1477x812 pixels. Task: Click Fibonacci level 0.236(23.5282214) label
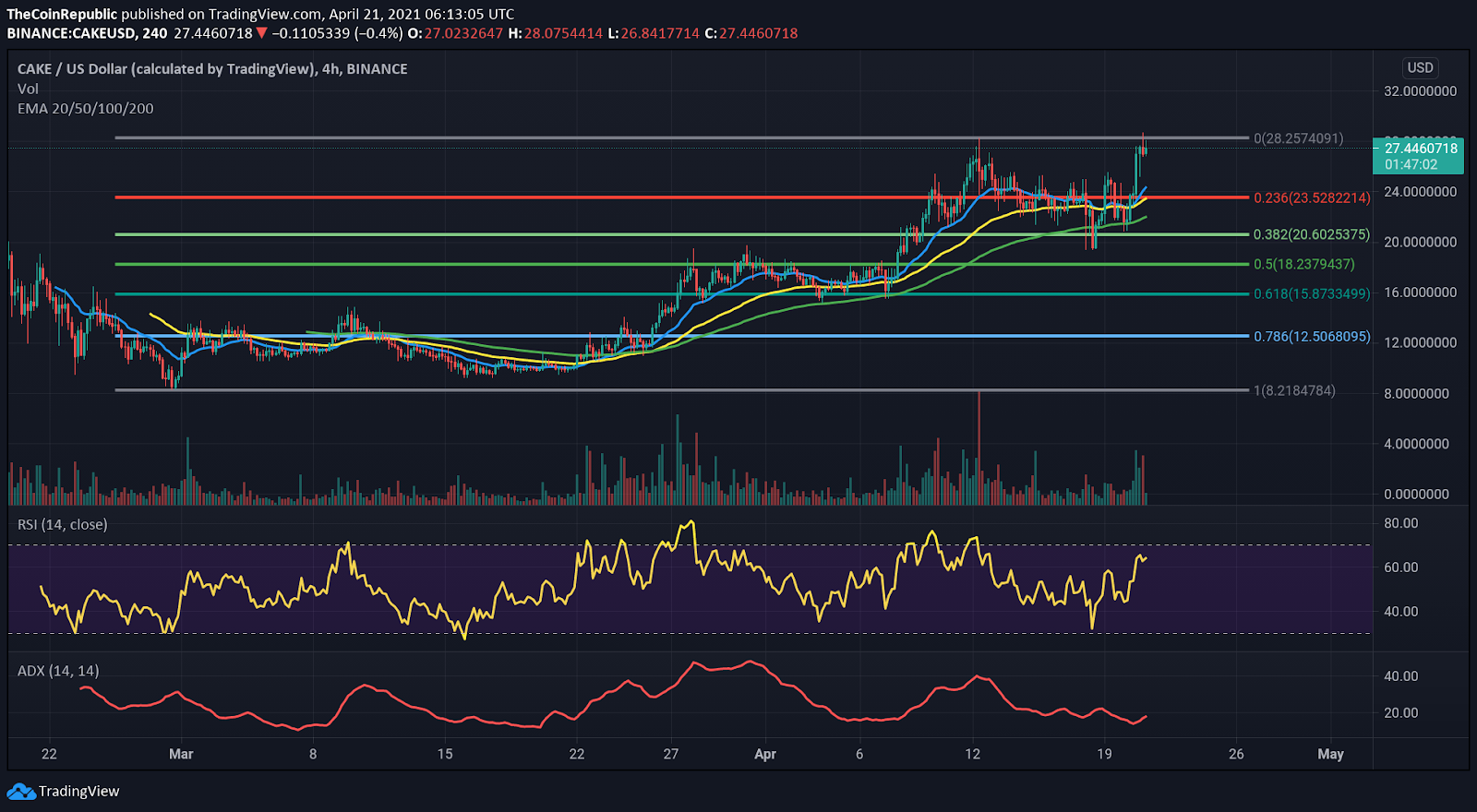click(x=1311, y=197)
